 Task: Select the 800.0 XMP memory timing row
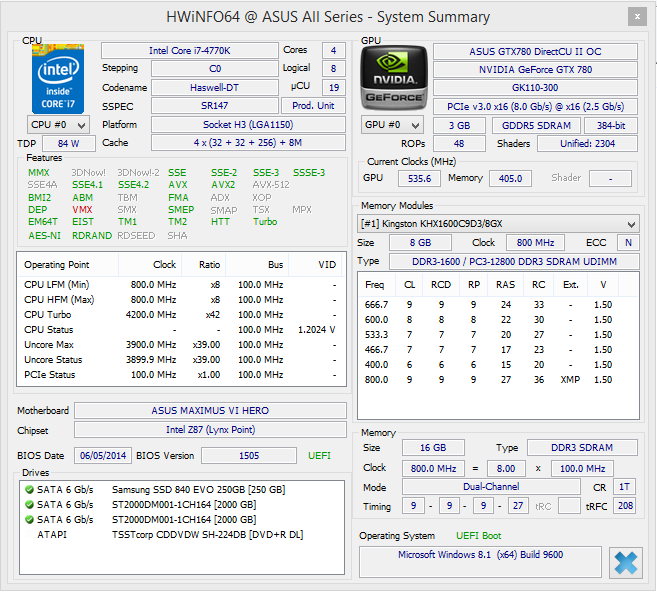(x=498, y=380)
